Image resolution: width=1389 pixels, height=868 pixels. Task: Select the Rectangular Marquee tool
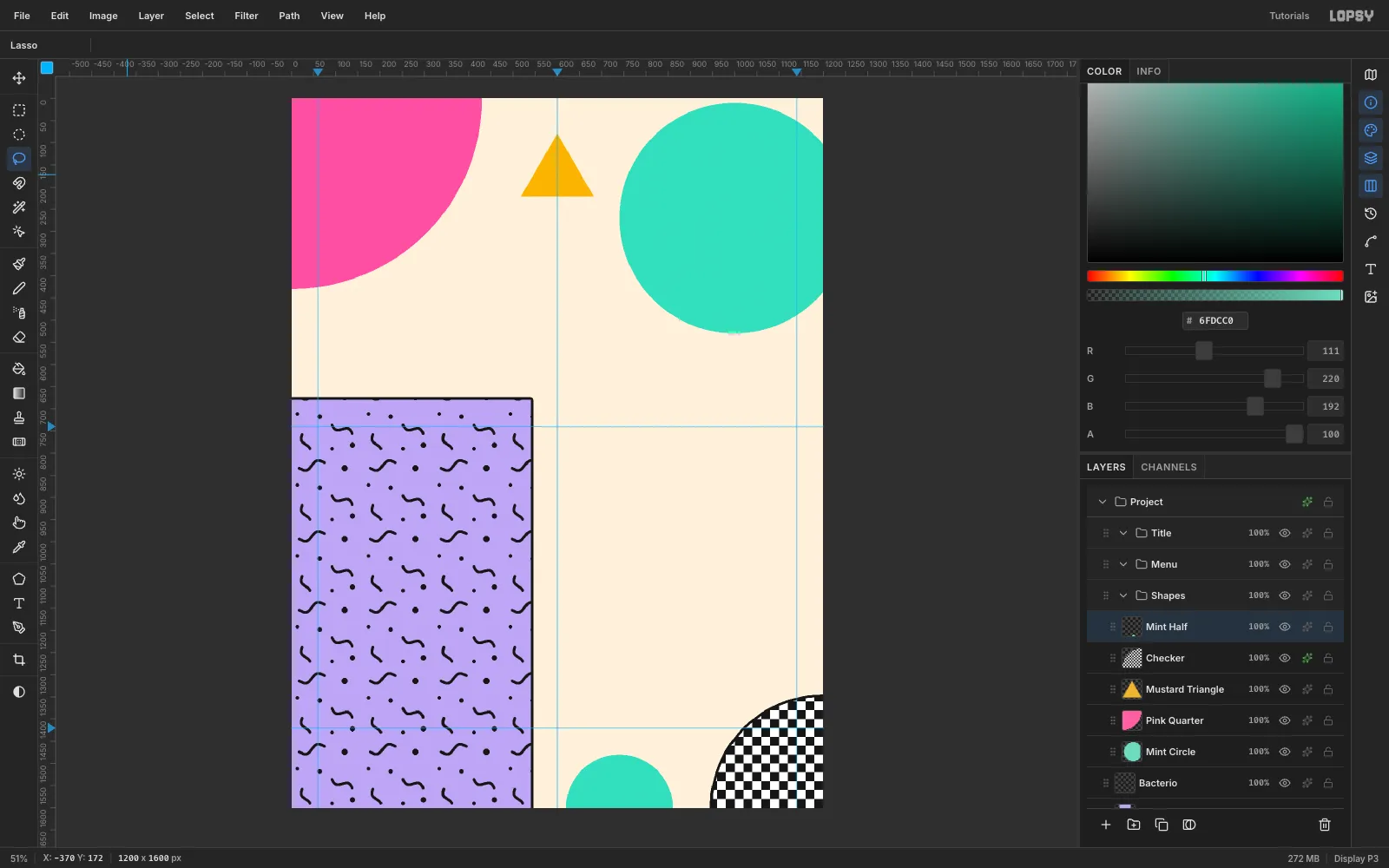[x=19, y=110]
